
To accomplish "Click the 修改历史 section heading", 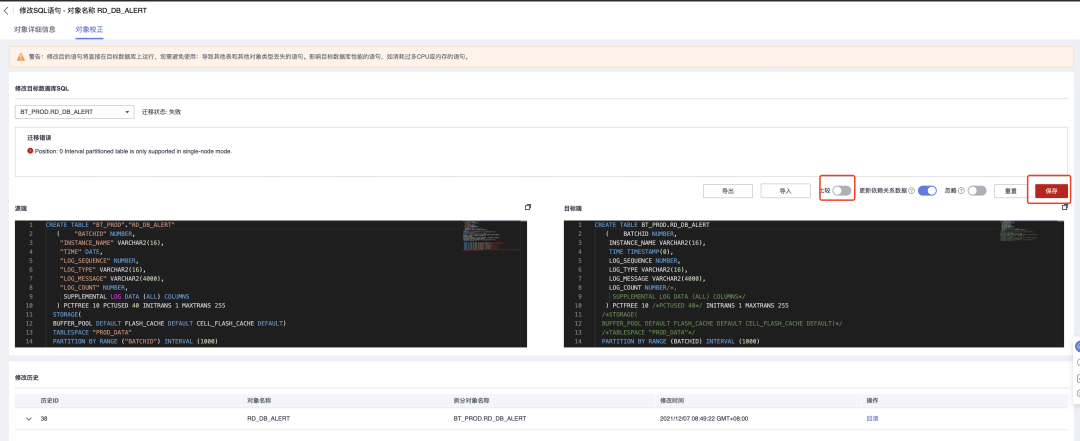I will point(26,377).
